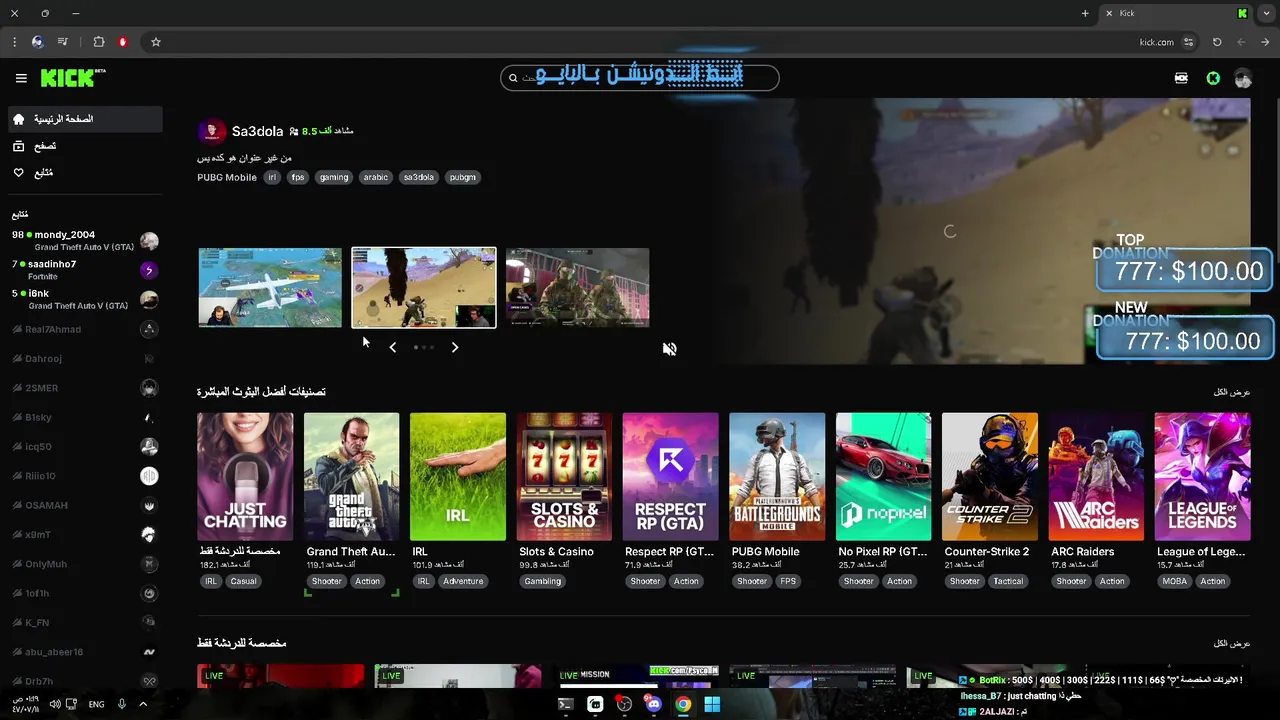Open the Chrome extensions puzzle icon
This screenshot has width=1280, height=720.
click(98, 42)
